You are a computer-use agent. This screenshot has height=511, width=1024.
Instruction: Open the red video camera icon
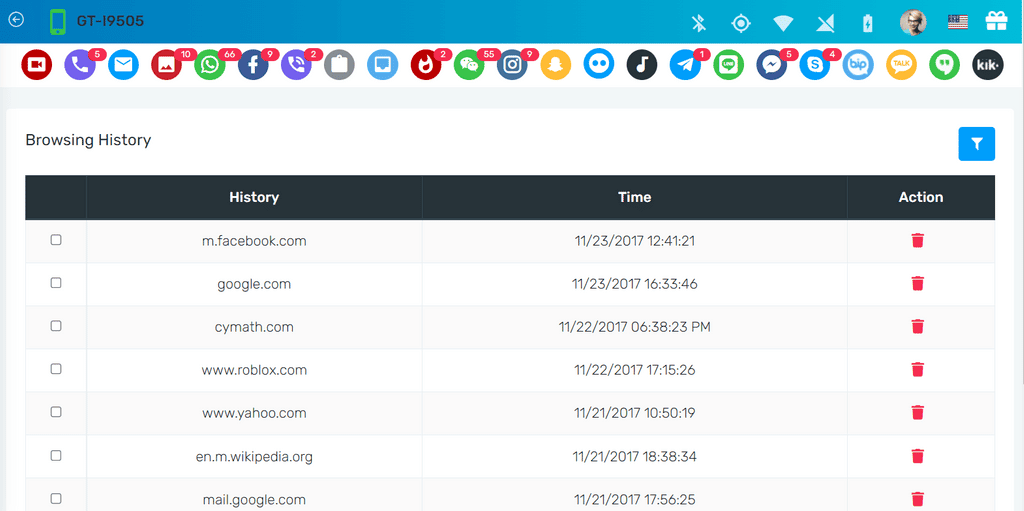(37, 65)
